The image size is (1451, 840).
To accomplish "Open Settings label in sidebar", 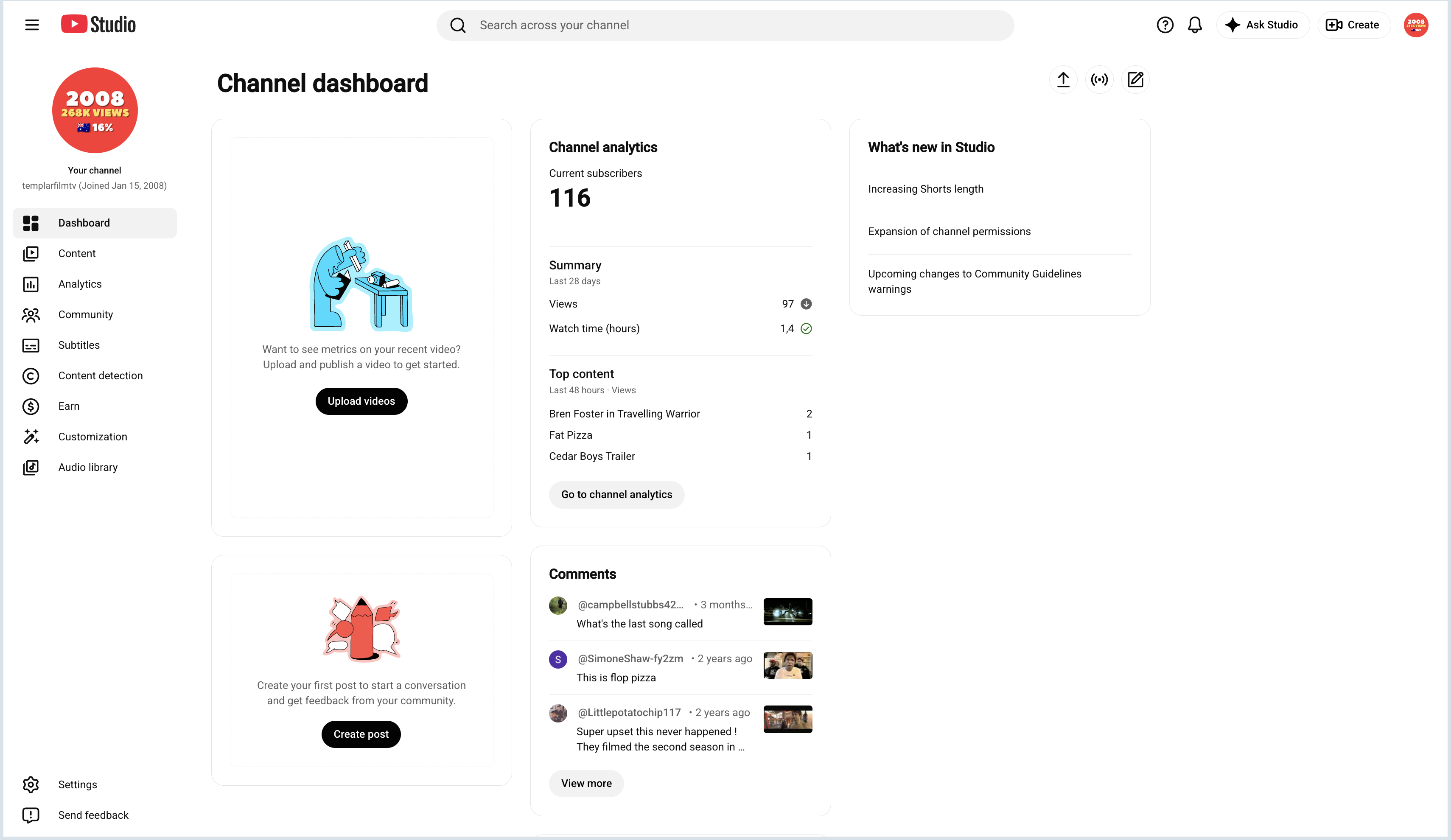I will [x=77, y=784].
